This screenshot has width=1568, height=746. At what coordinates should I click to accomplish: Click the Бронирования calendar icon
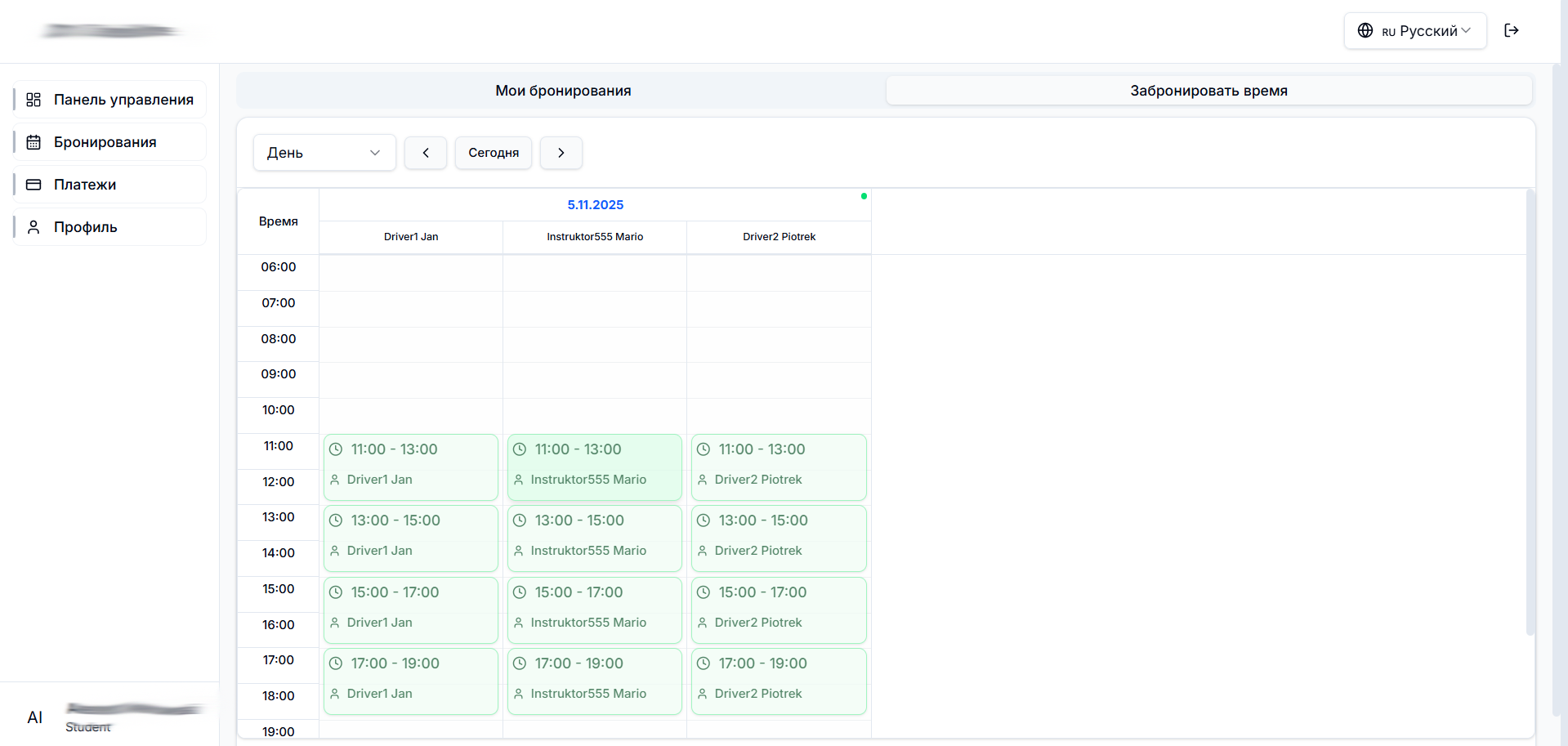[x=34, y=142]
